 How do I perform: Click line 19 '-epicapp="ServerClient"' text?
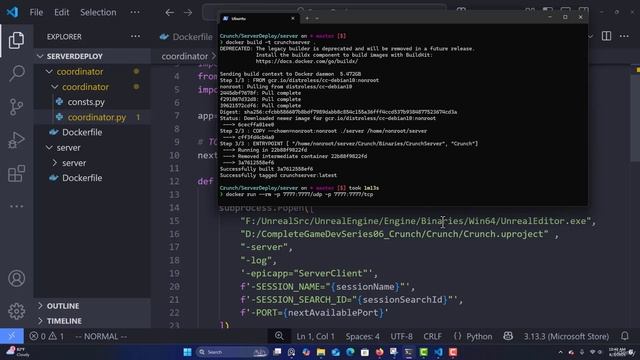coord(309,273)
